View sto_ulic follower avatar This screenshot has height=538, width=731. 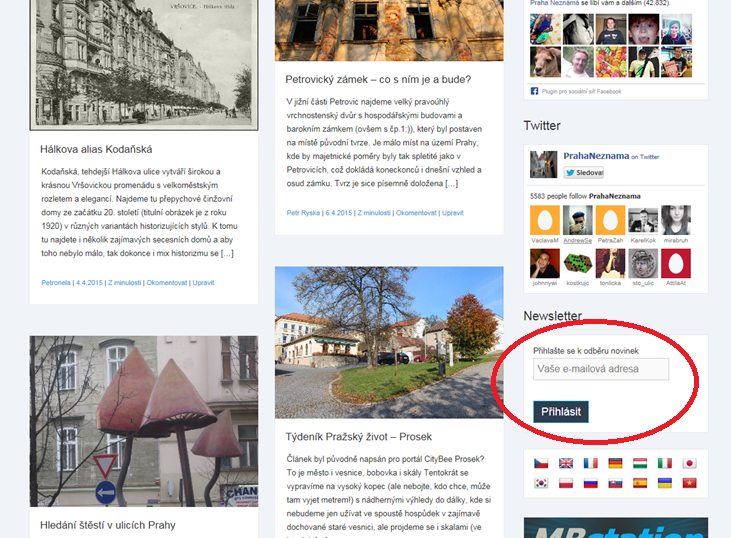click(x=643, y=263)
